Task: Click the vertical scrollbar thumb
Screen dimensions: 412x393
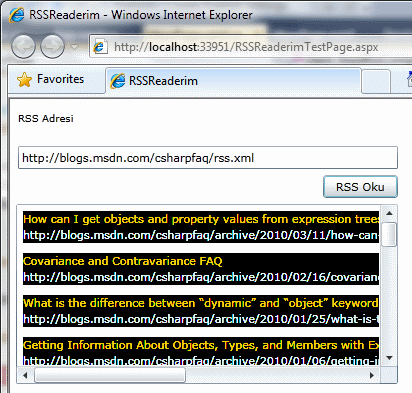Action: click(389, 234)
